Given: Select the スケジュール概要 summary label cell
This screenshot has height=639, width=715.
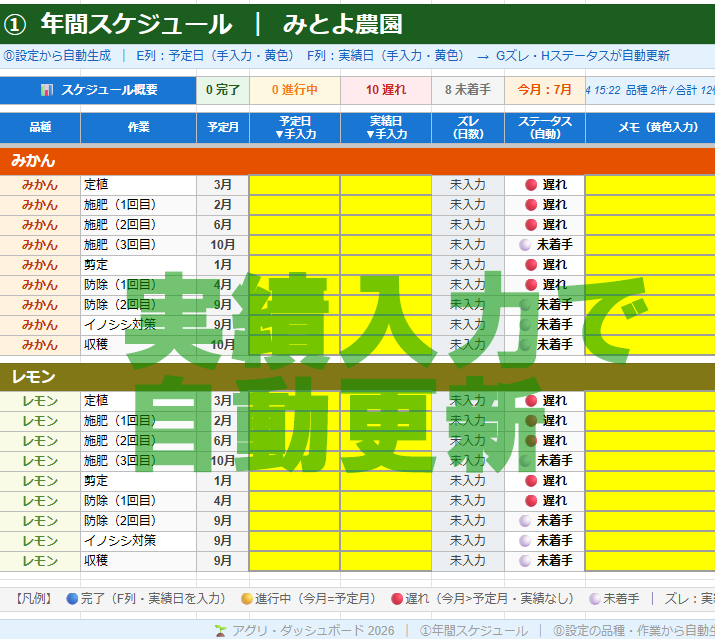Looking at the screenshot, I should 98,90.
